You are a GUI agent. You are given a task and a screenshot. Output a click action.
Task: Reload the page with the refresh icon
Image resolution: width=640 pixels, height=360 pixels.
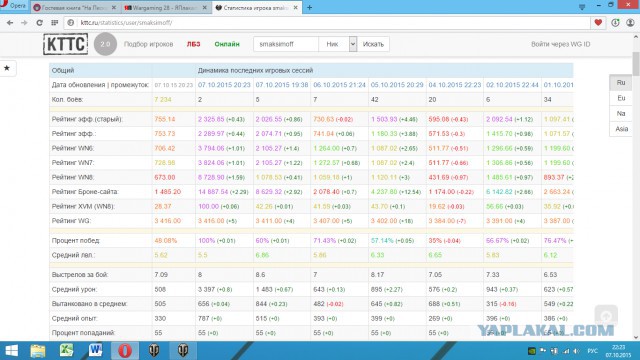tap(39, 23)
